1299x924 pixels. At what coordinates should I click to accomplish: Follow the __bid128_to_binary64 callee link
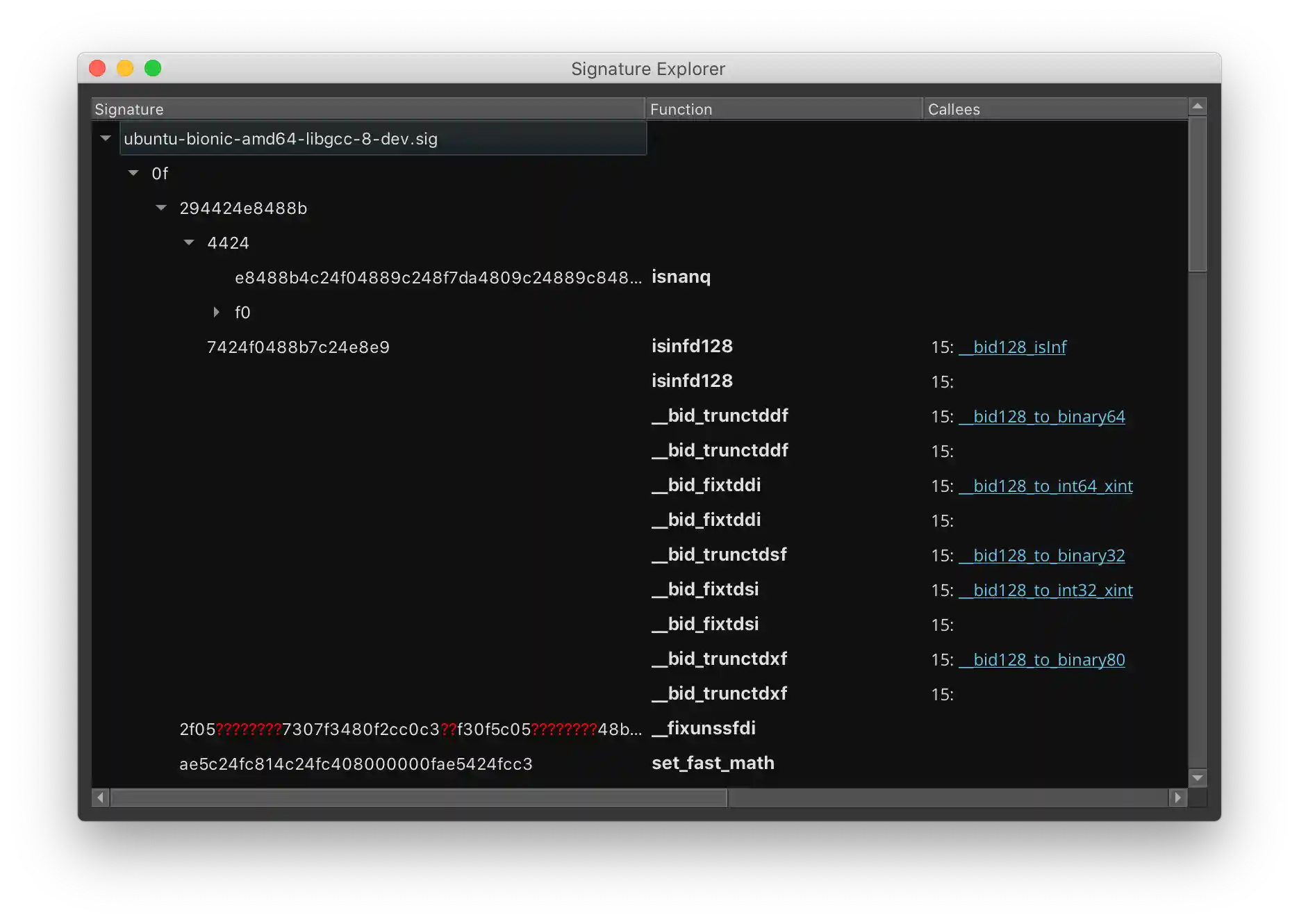[1042, 417]
